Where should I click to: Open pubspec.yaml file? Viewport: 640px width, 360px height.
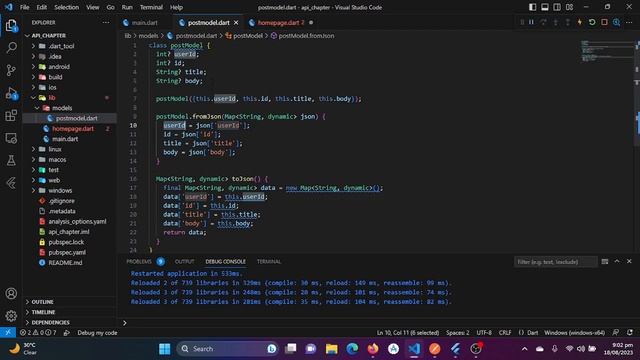click(67, 253)
